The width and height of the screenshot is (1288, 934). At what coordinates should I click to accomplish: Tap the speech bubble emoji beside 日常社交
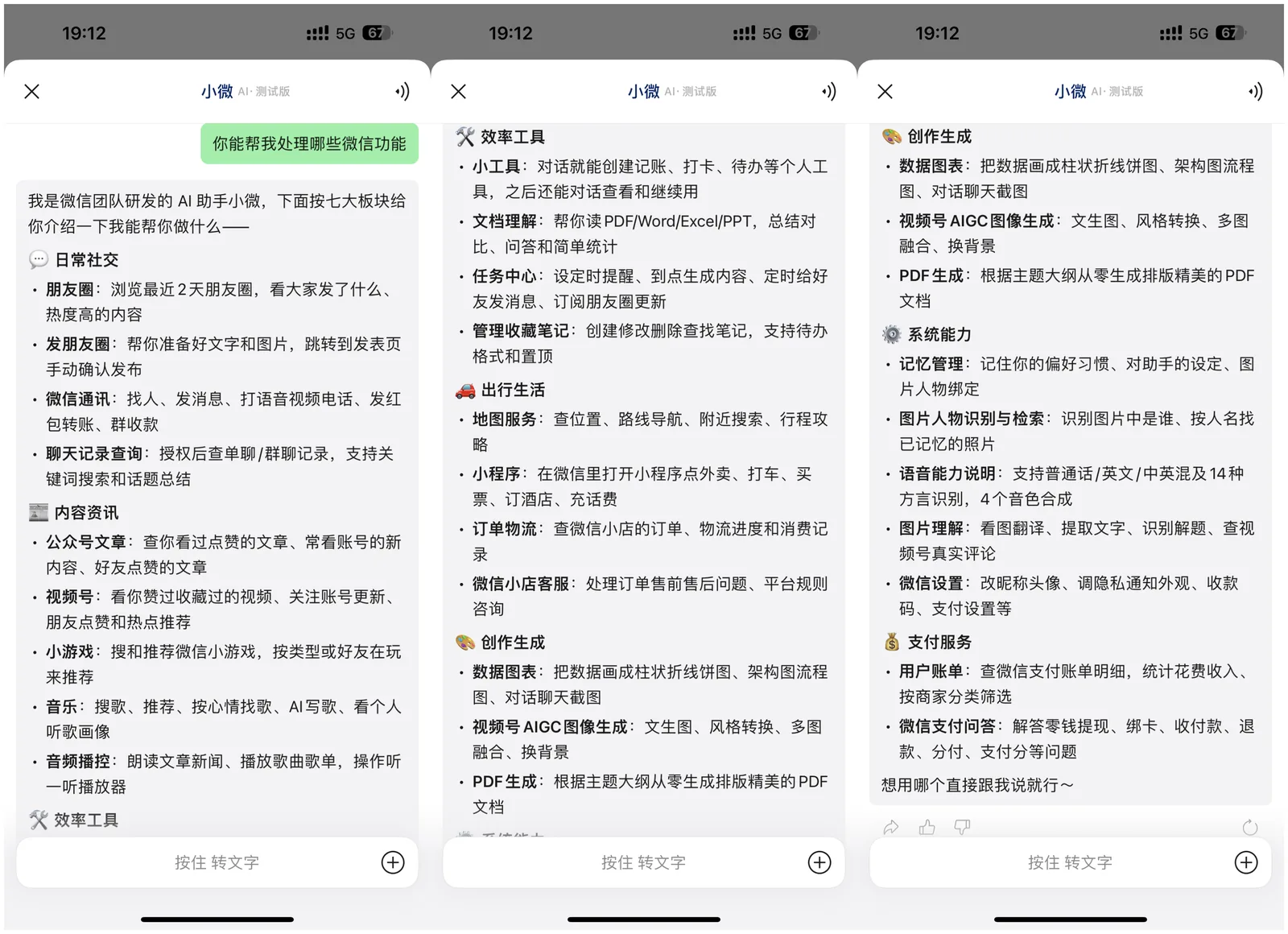click(39, 260)
